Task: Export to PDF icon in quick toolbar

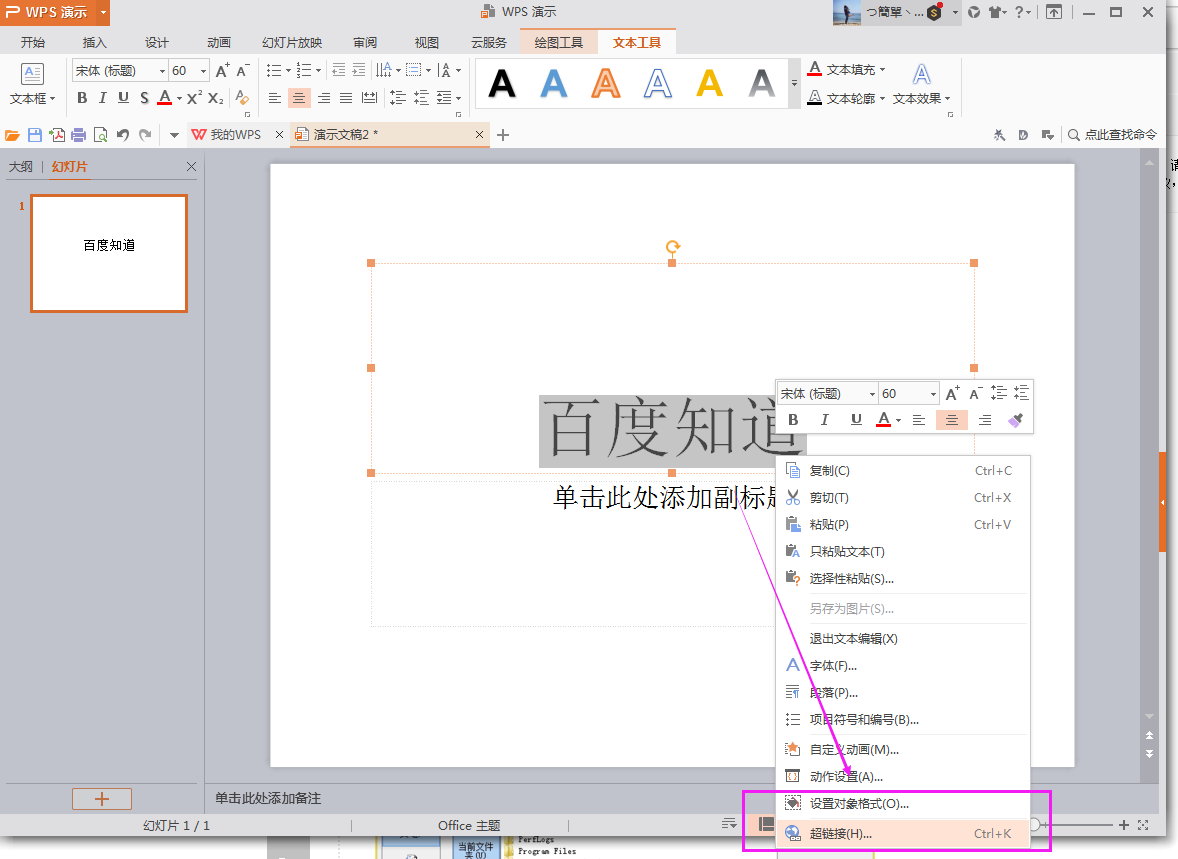Action: coord(57,135)
